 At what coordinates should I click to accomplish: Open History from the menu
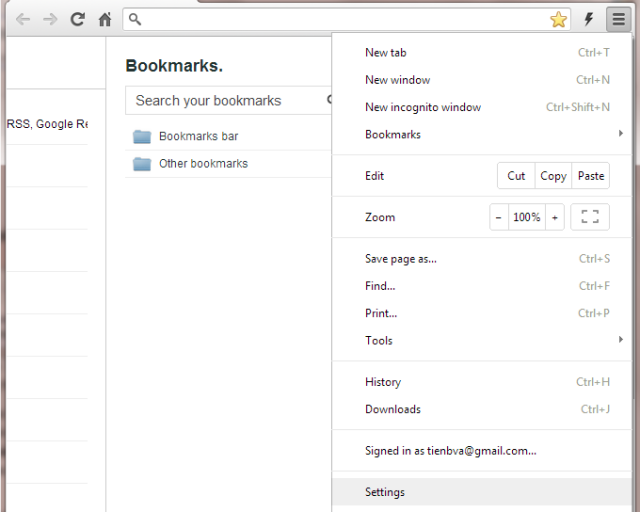click(383, 382)
